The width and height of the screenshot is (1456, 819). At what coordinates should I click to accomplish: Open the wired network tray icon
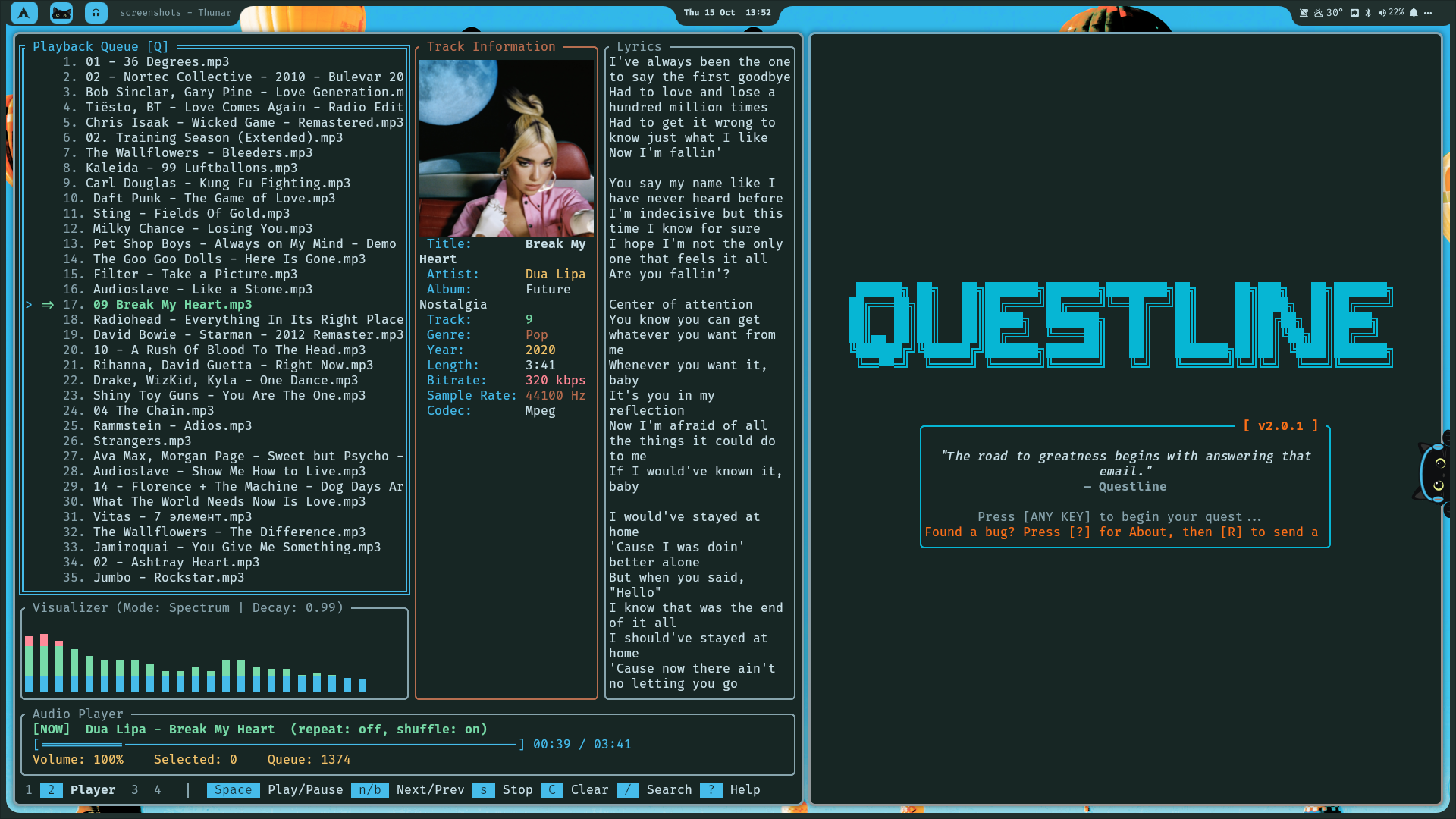1354,12
